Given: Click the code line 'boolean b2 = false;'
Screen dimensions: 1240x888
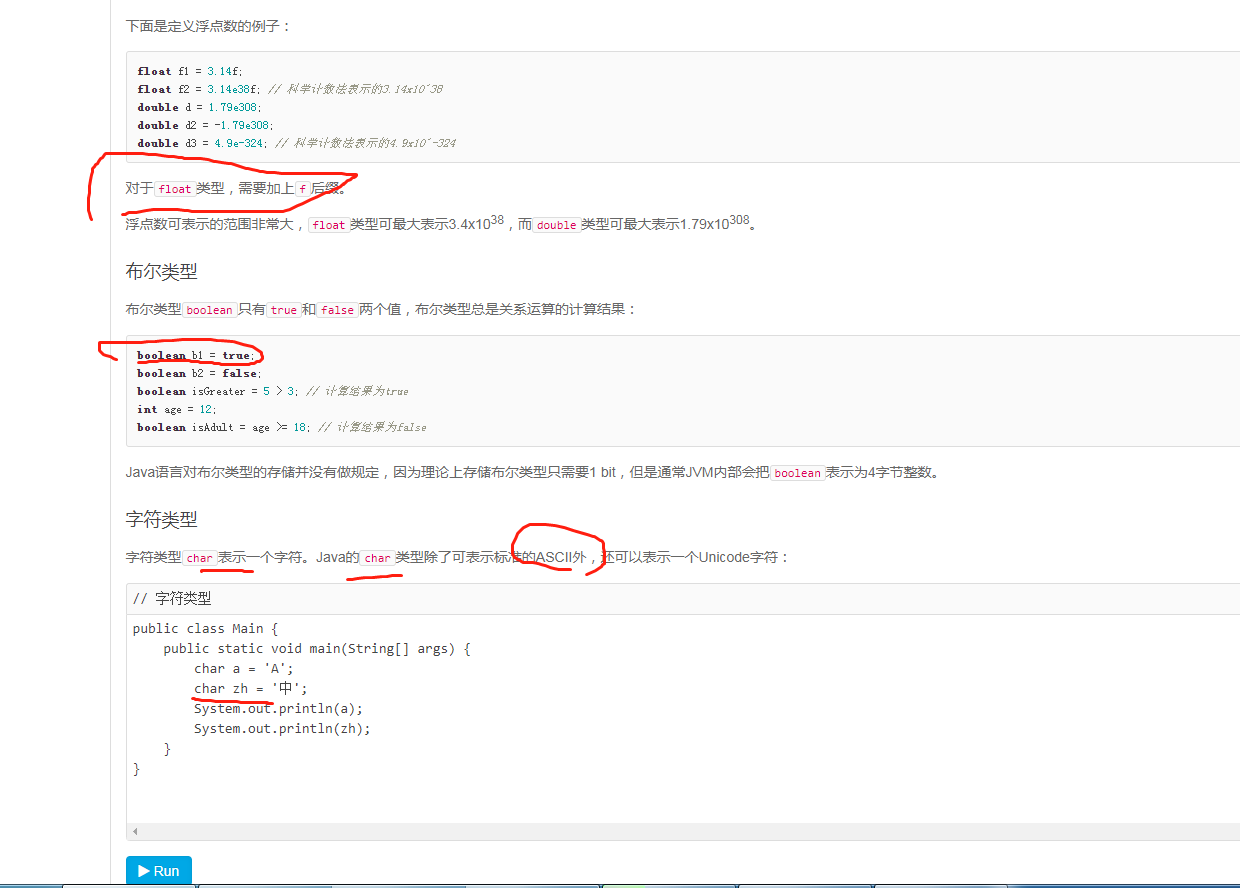Looking at the screenshot, I should [198, 373].
